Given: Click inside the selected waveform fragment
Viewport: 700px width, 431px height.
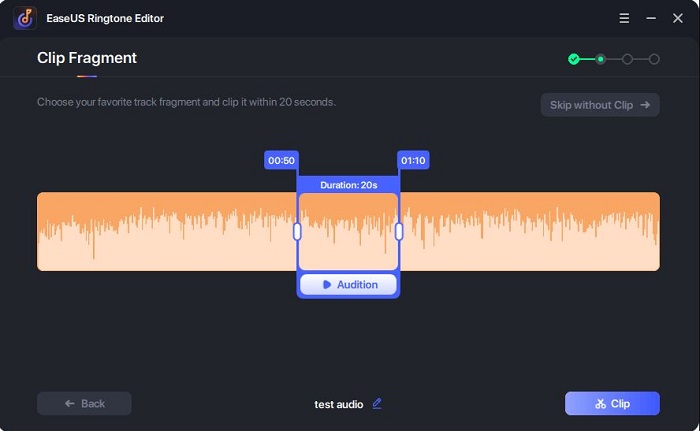Looking at the screenshot, I should tap(348, 231).
